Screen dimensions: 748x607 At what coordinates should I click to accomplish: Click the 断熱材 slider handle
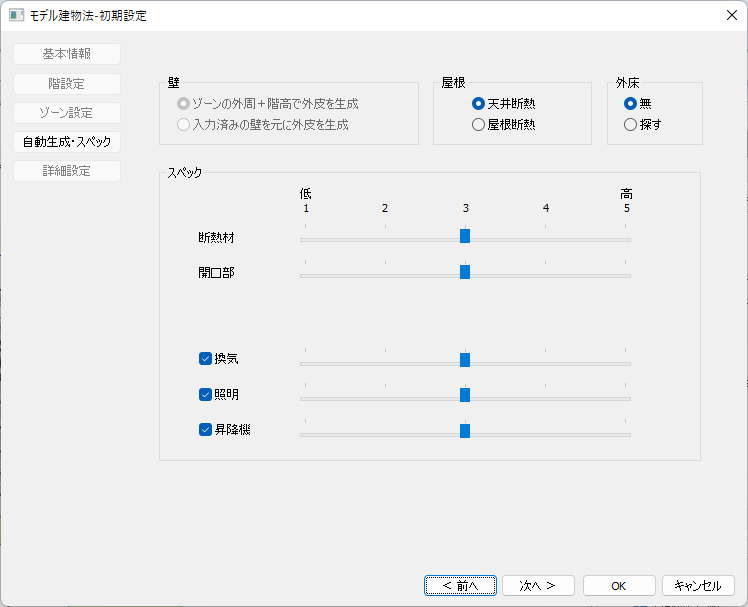point(465,236)
